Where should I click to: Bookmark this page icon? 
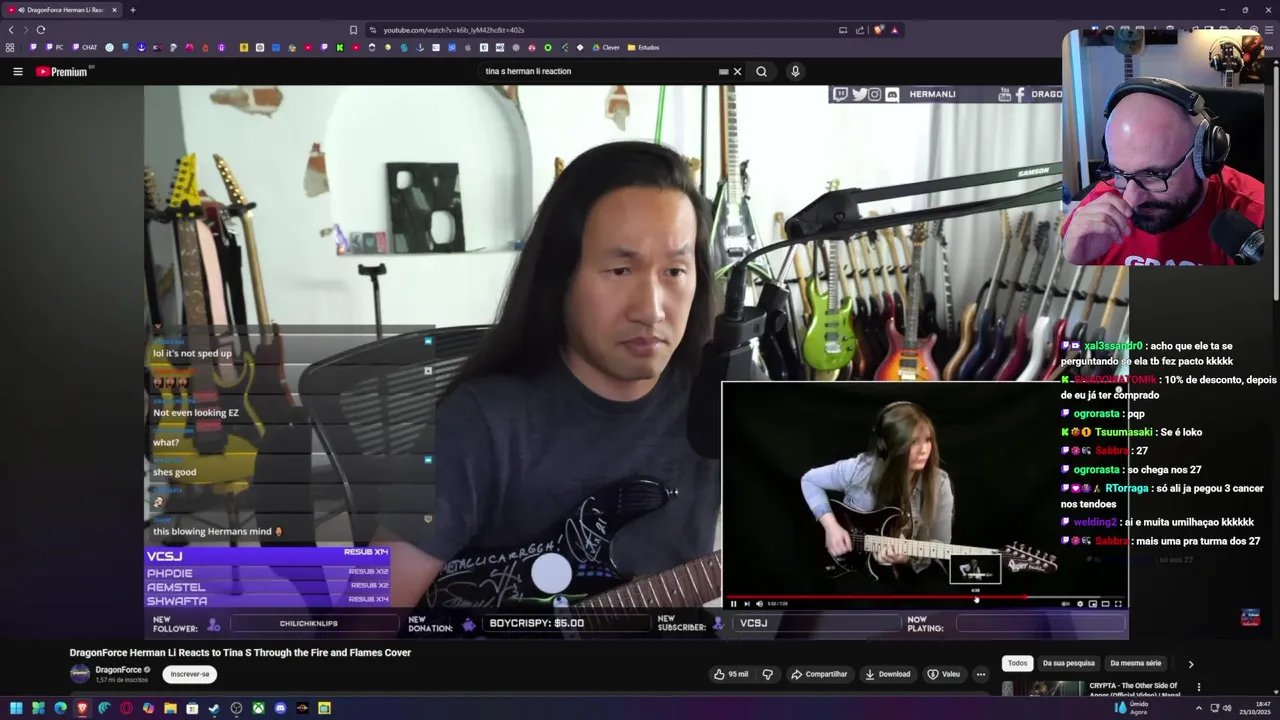(353, 30)
